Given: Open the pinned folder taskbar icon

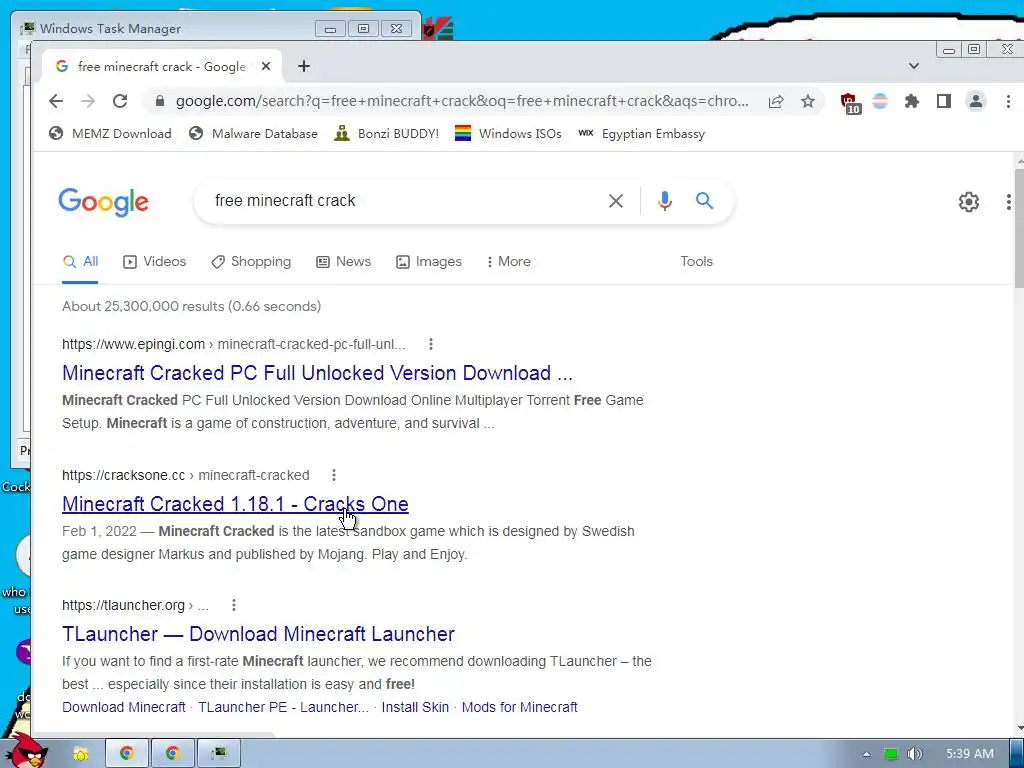Looking at the screenshot, I should [x=80, y=754].
